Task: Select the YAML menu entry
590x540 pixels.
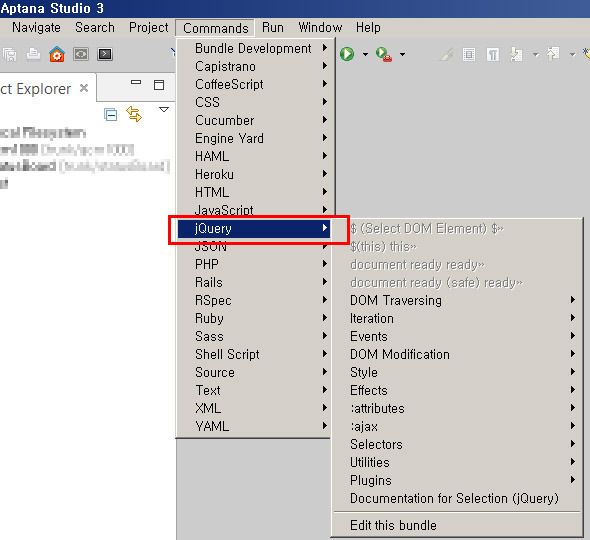Action: click(254, 426)
